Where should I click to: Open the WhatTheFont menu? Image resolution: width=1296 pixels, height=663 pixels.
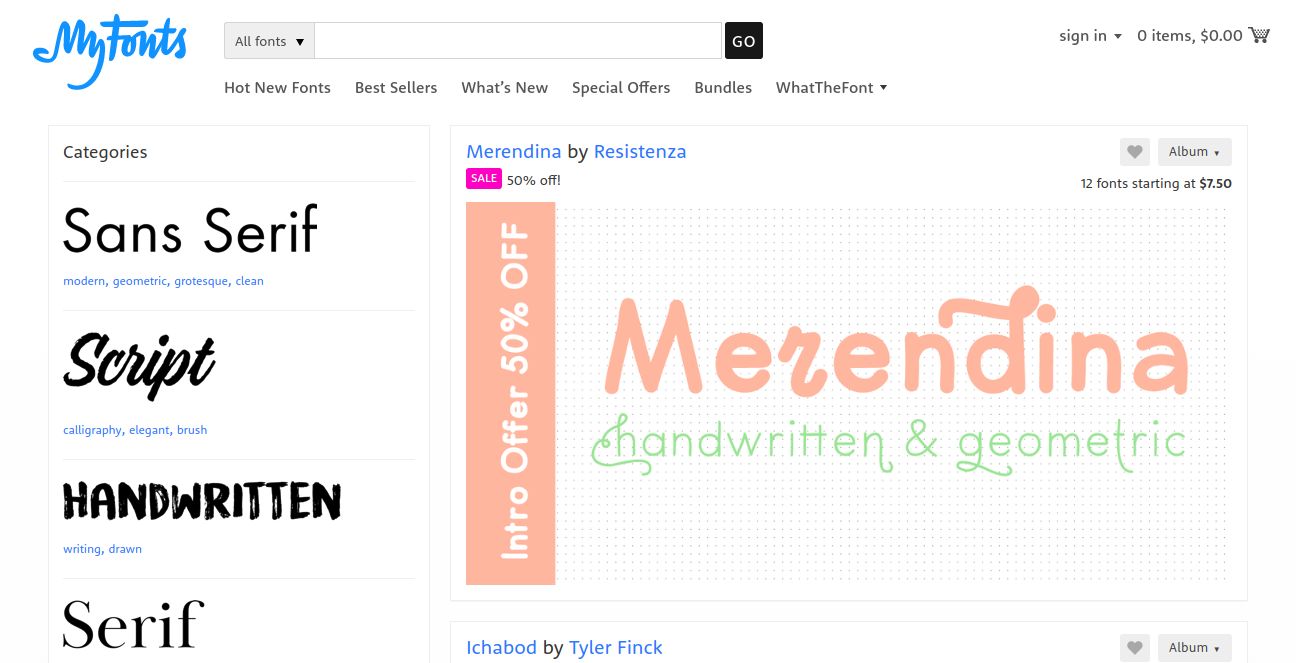coord(831,88)
